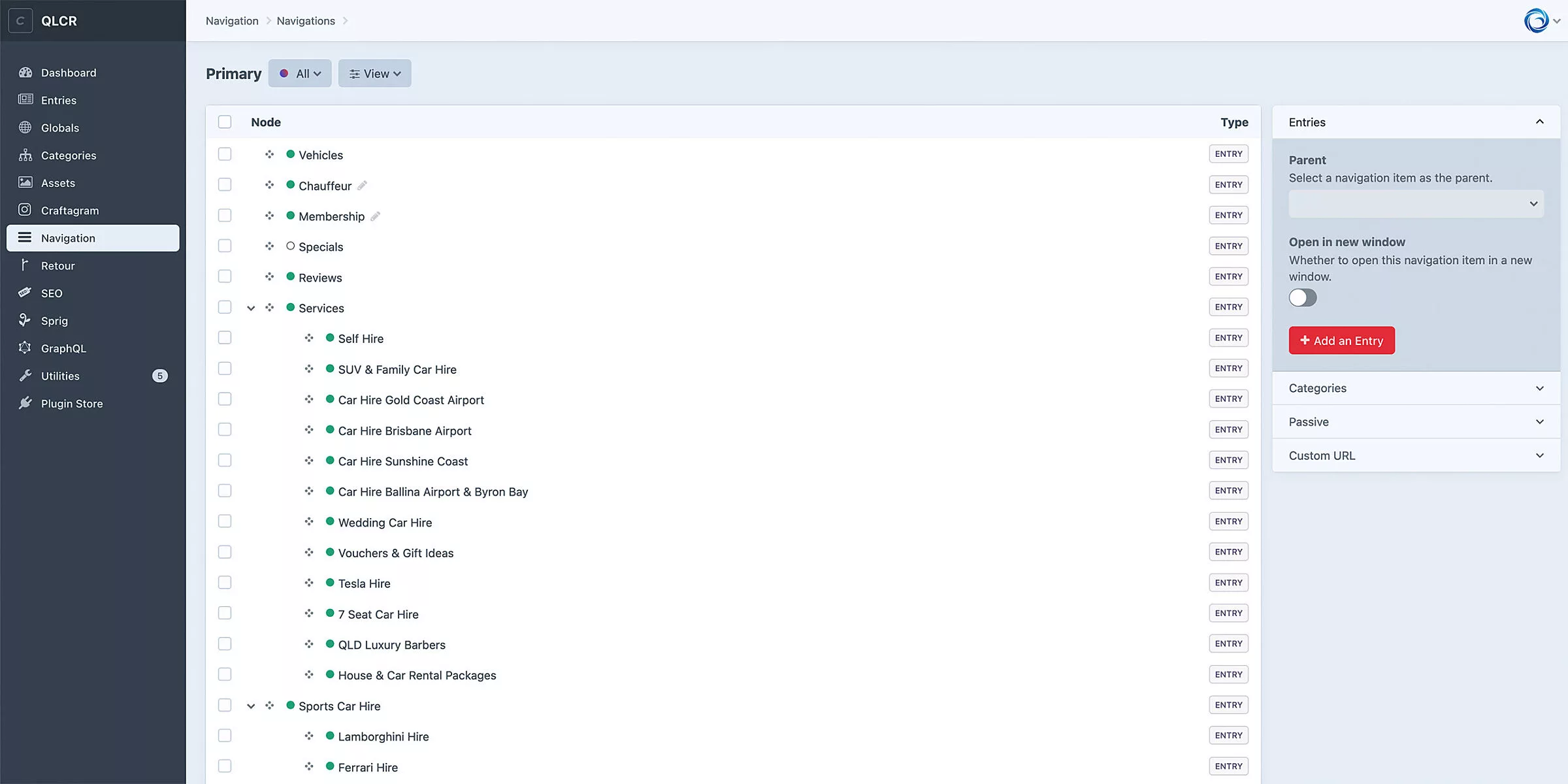Click the Navigations breadcrumb link
This screenshot has height=784, width=1568.
click(306, 21)
